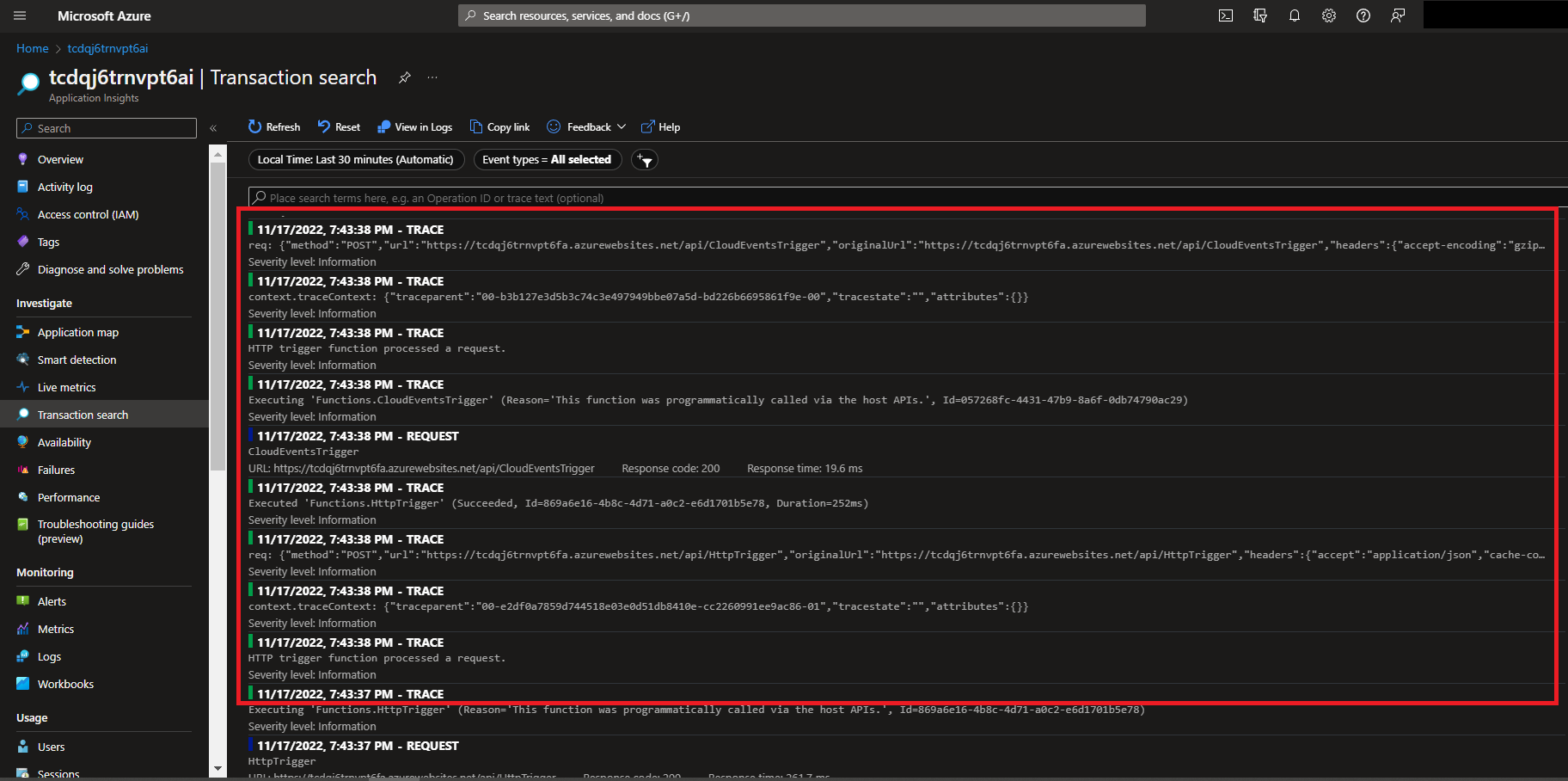The height and width of the screenshot is (781, 1568).
Task: Click the sidebar scrollbar down arrow
Action: (x=217, y=768)
